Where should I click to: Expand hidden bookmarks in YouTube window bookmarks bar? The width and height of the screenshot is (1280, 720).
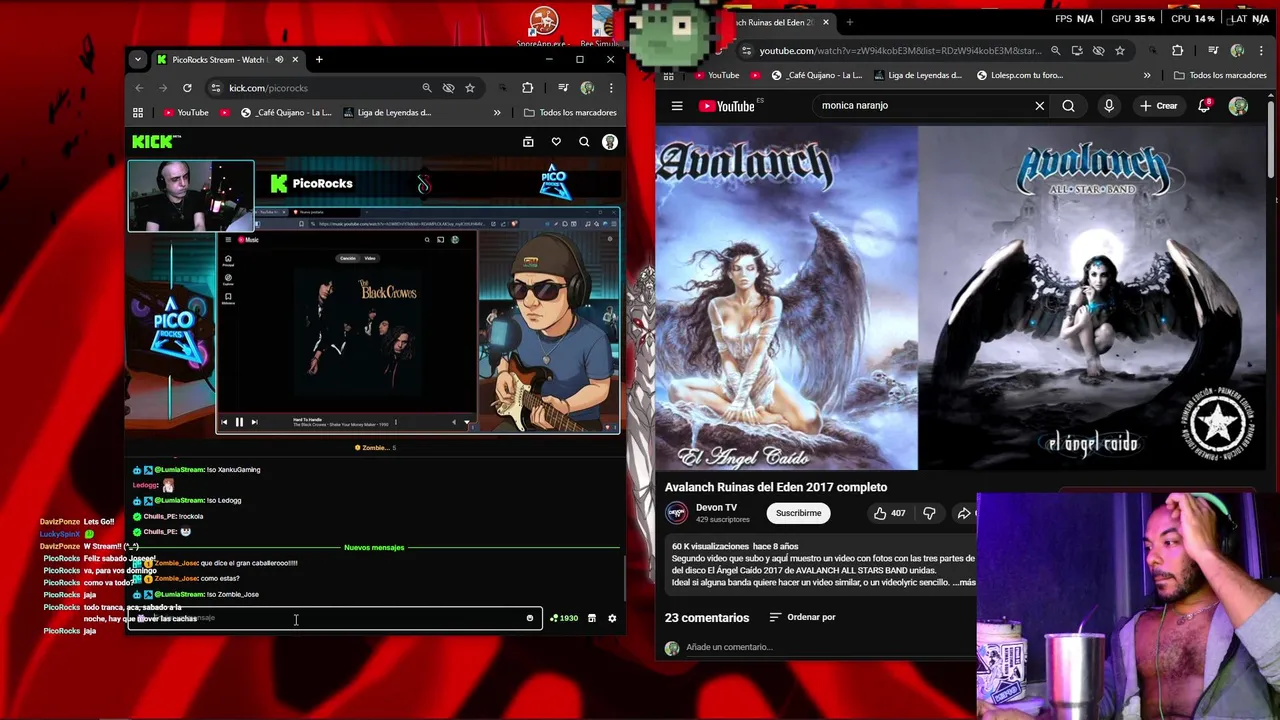point(1147,75)
